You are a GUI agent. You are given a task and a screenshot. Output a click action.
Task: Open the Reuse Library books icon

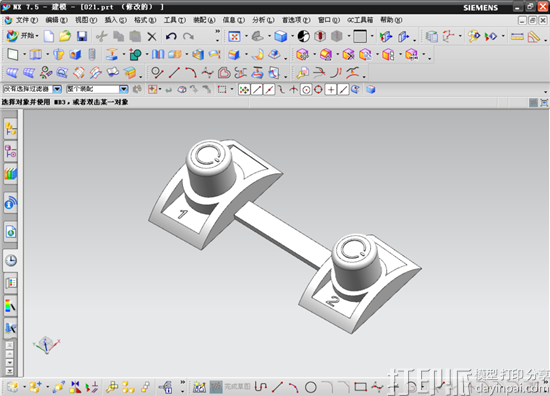11,174
